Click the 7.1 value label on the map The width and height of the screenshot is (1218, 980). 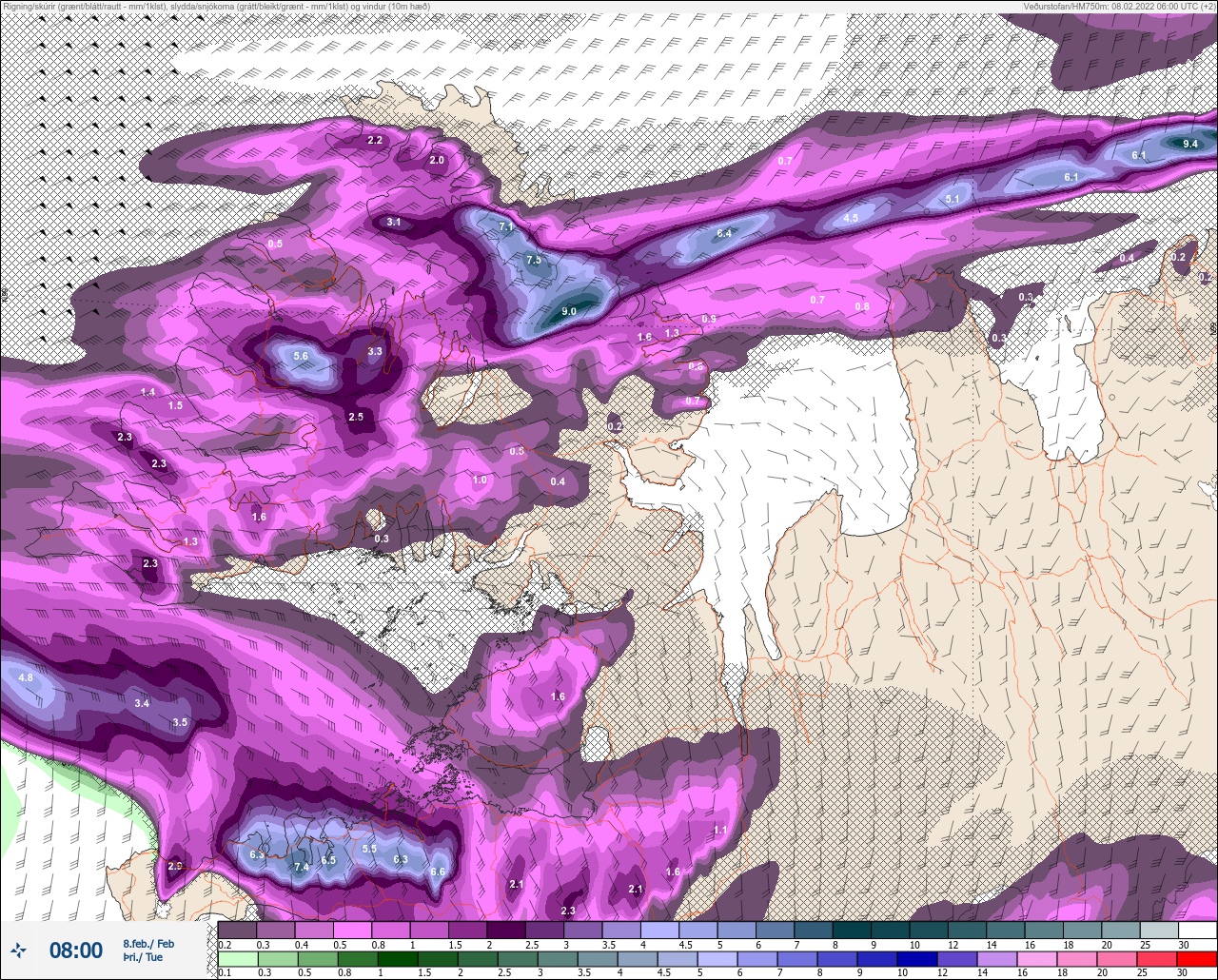coord(506,226)
